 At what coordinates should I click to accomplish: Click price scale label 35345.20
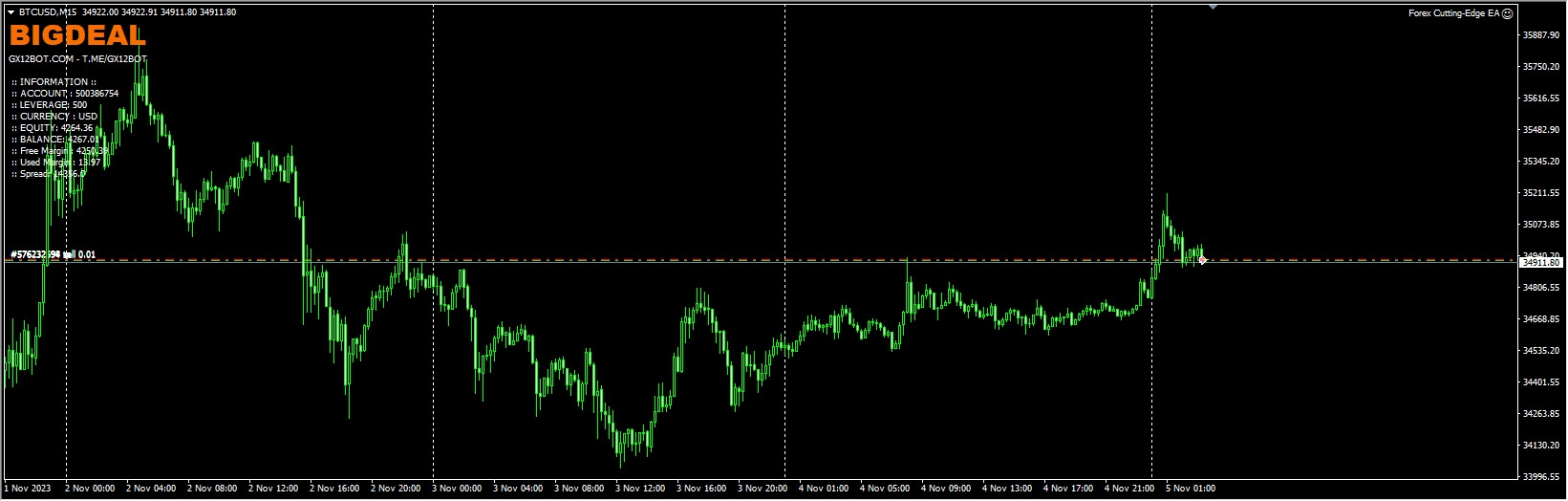(1541, 162)
